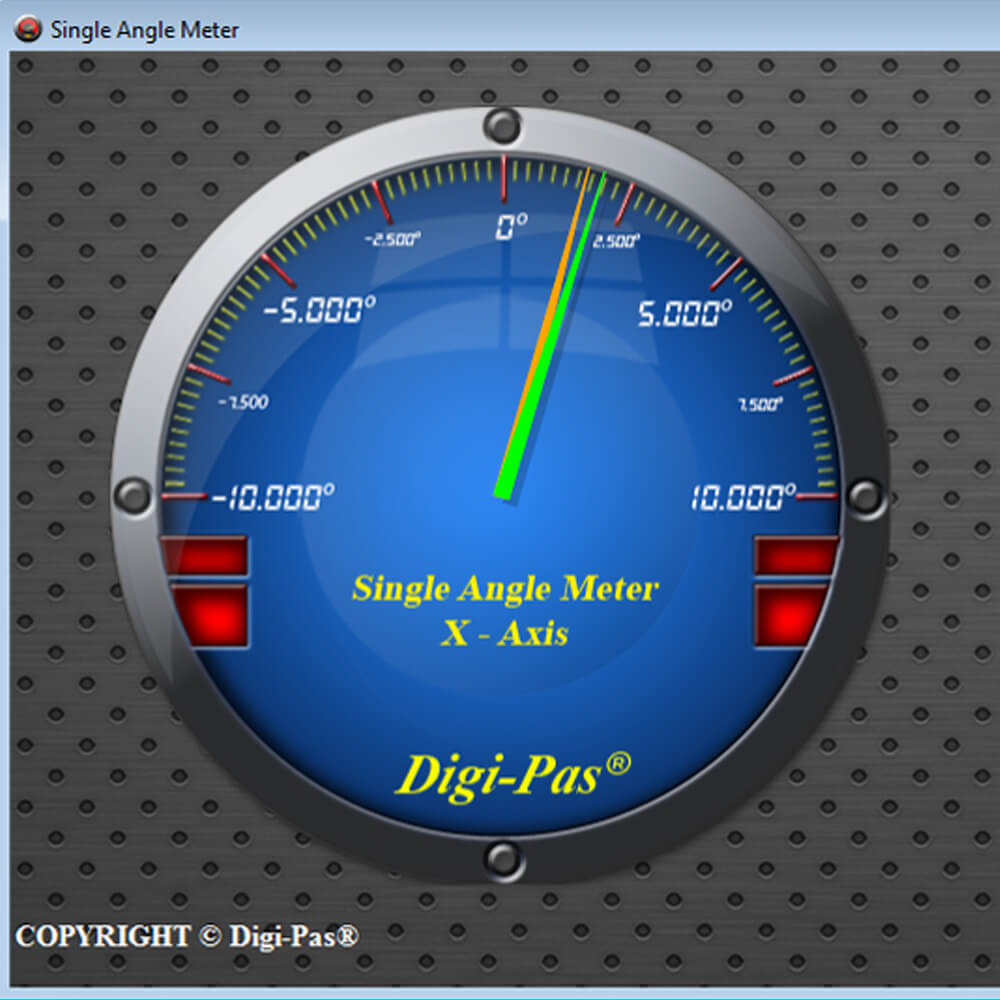
Task: Click the darker red indicator block under 10.000°
Action: click(x=796, y=556)
